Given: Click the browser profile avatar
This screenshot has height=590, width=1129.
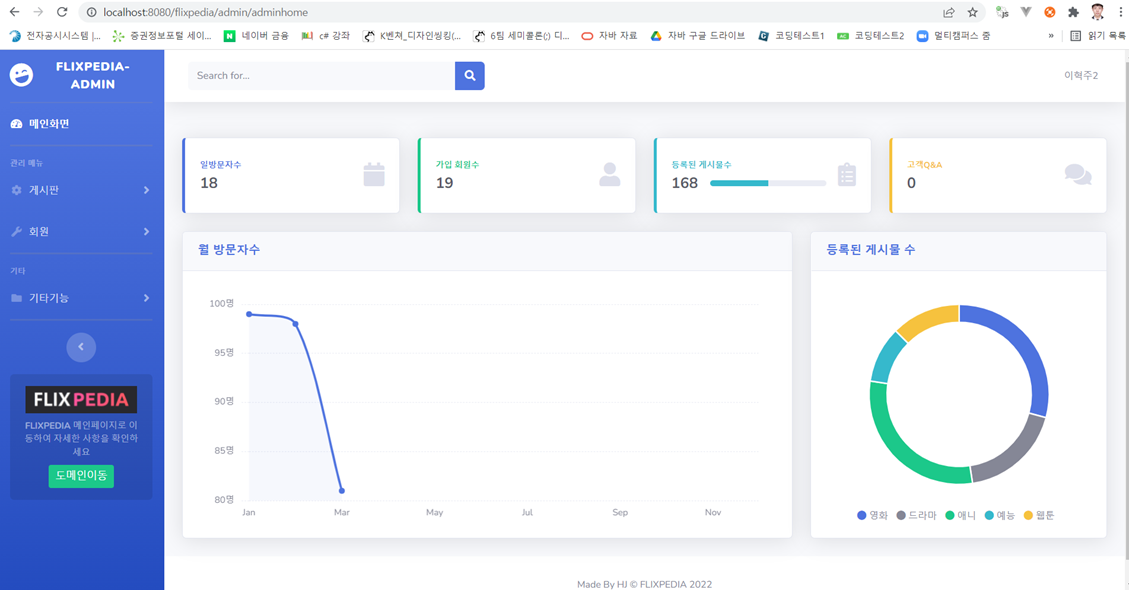Looking at the screenshot, I should tap(1097, 12).
